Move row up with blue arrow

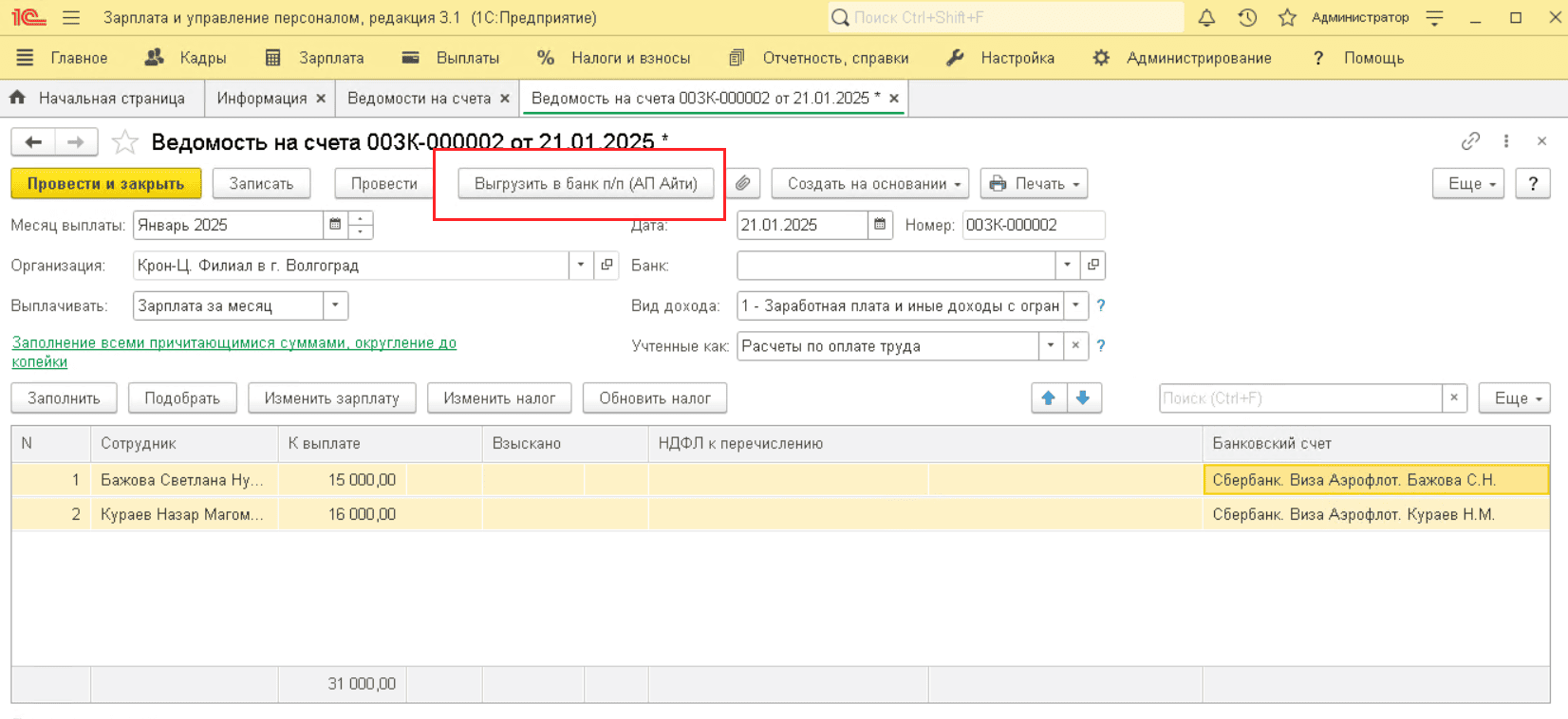(x=1049, y=398)
